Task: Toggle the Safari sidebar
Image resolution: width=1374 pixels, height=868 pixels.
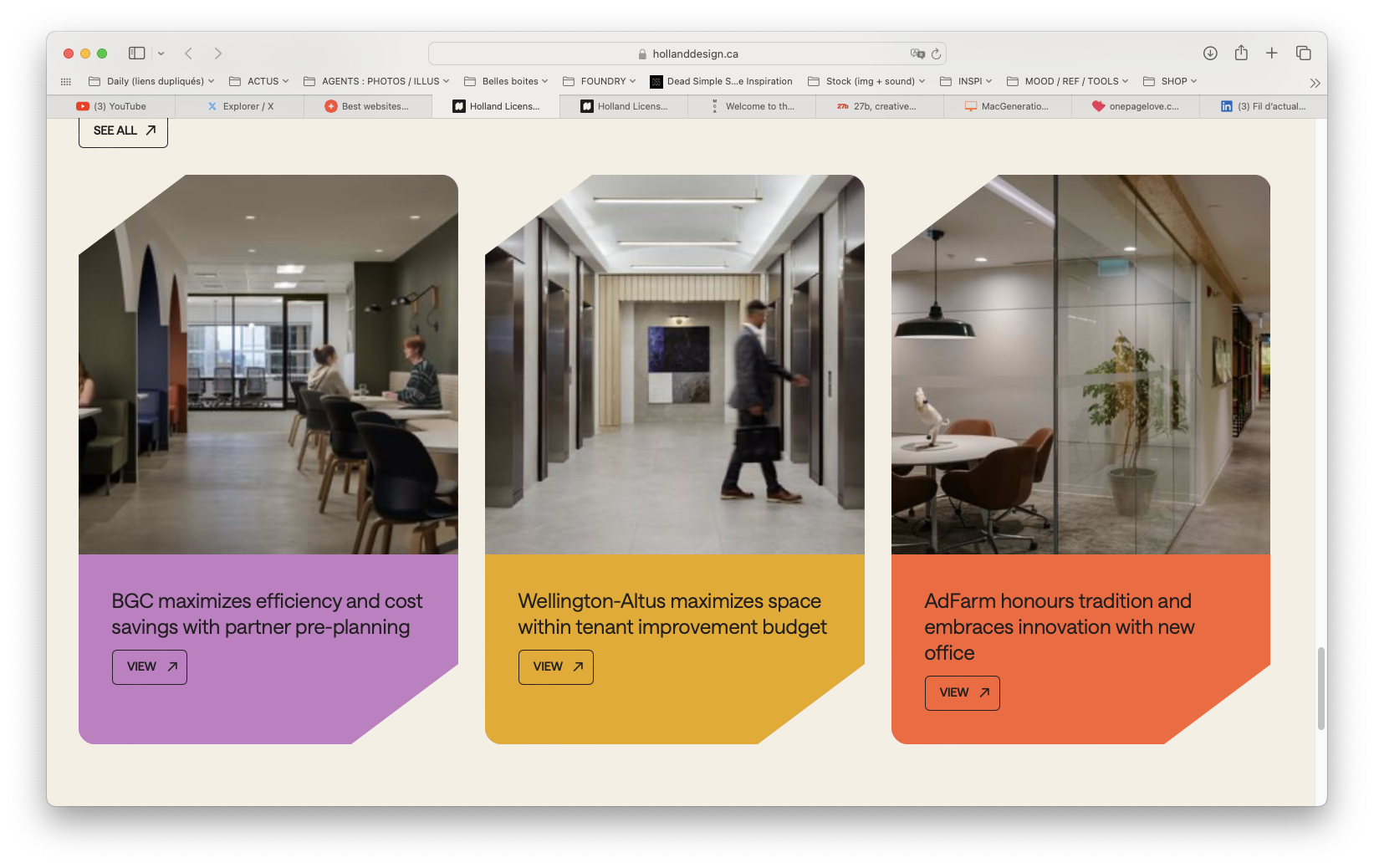Action: 137,54
